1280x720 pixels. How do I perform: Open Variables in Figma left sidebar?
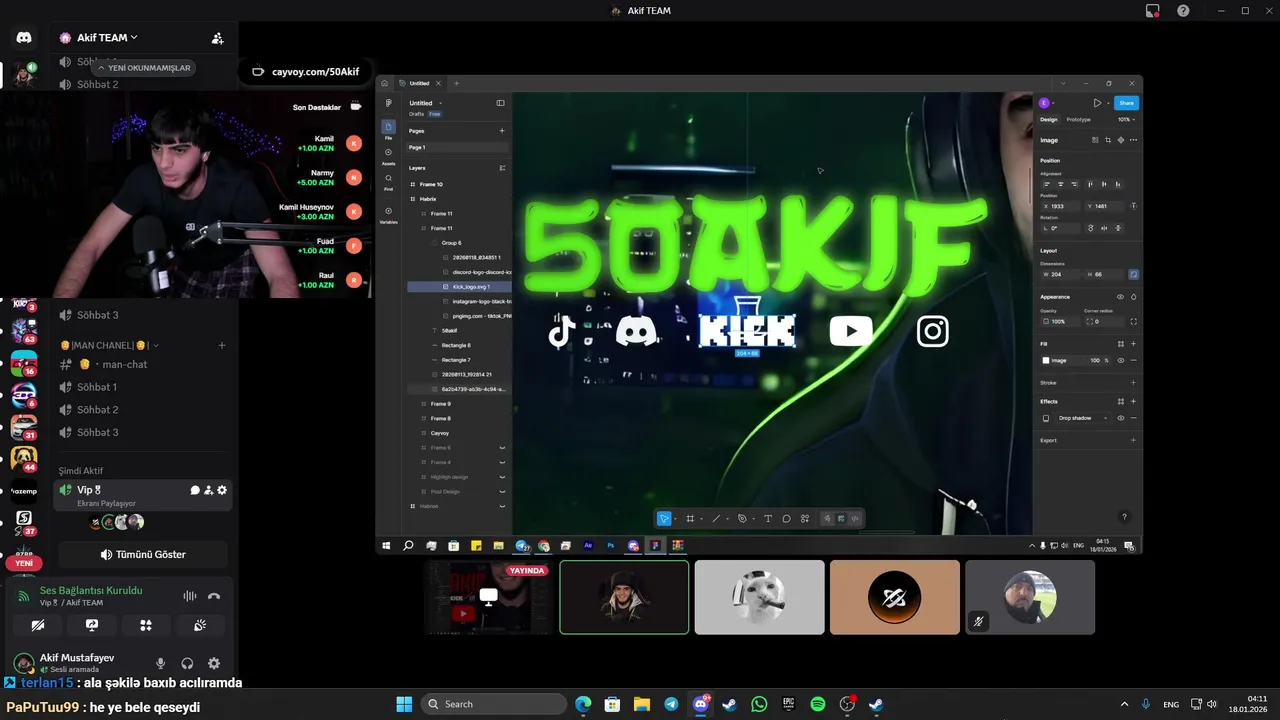tap(388, 214)
